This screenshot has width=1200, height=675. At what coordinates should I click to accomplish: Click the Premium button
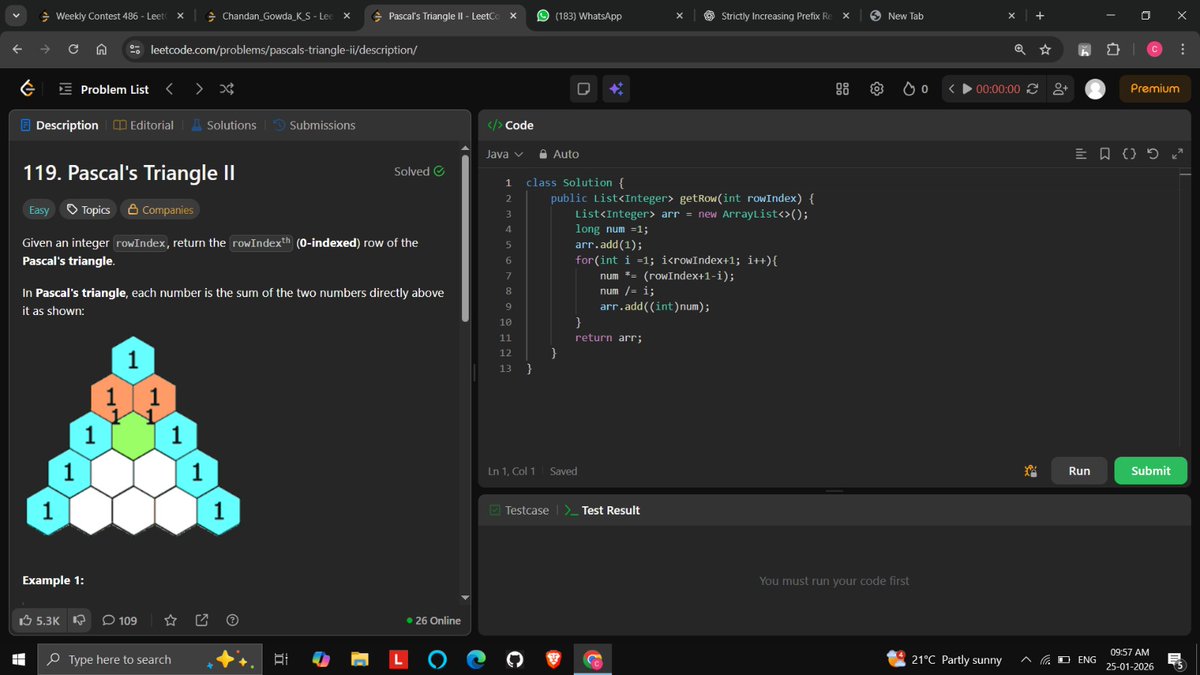(x=1155, y=89)
